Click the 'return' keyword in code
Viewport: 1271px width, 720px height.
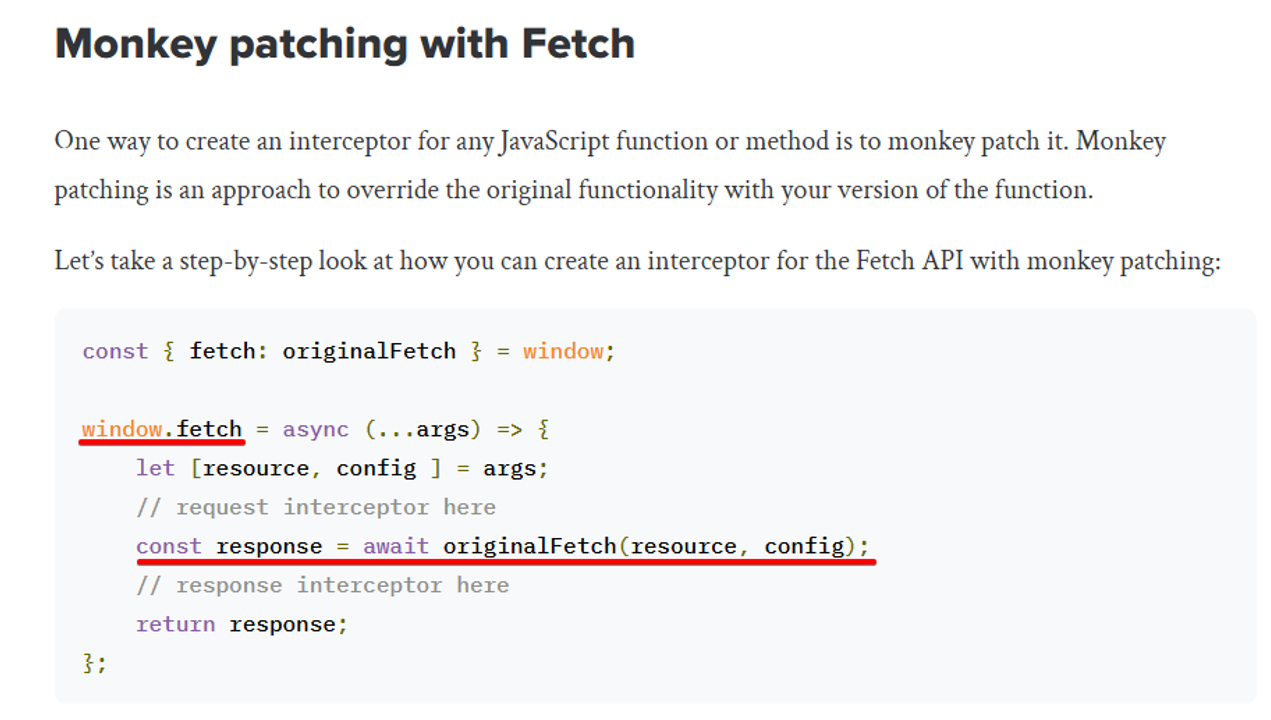click(176, 624)
